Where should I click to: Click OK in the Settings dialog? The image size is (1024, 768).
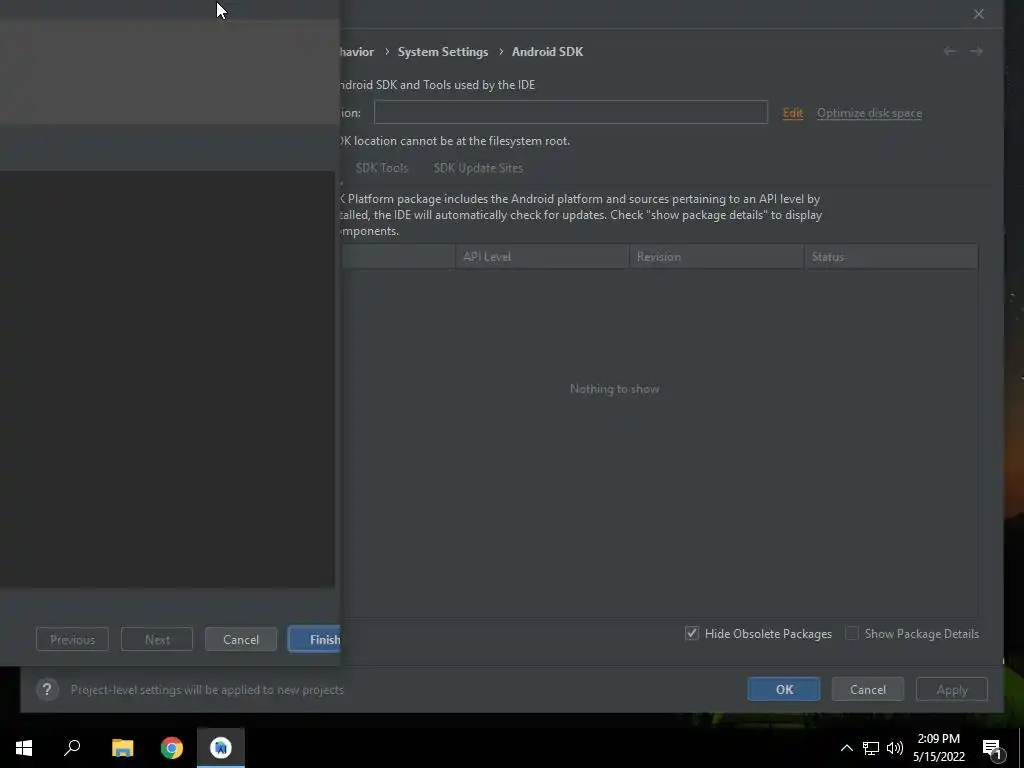(x=784, y=690)
